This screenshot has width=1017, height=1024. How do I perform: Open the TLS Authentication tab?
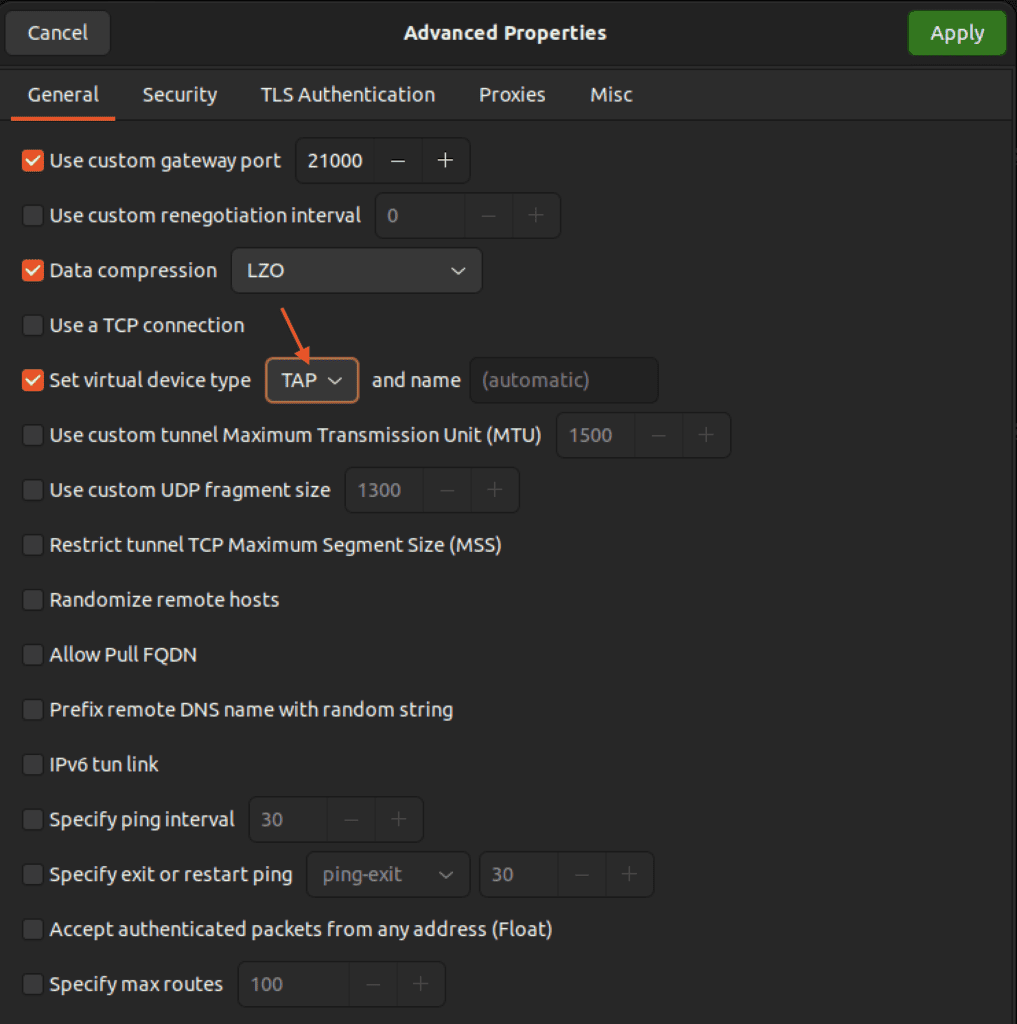[x=347, y=95]
